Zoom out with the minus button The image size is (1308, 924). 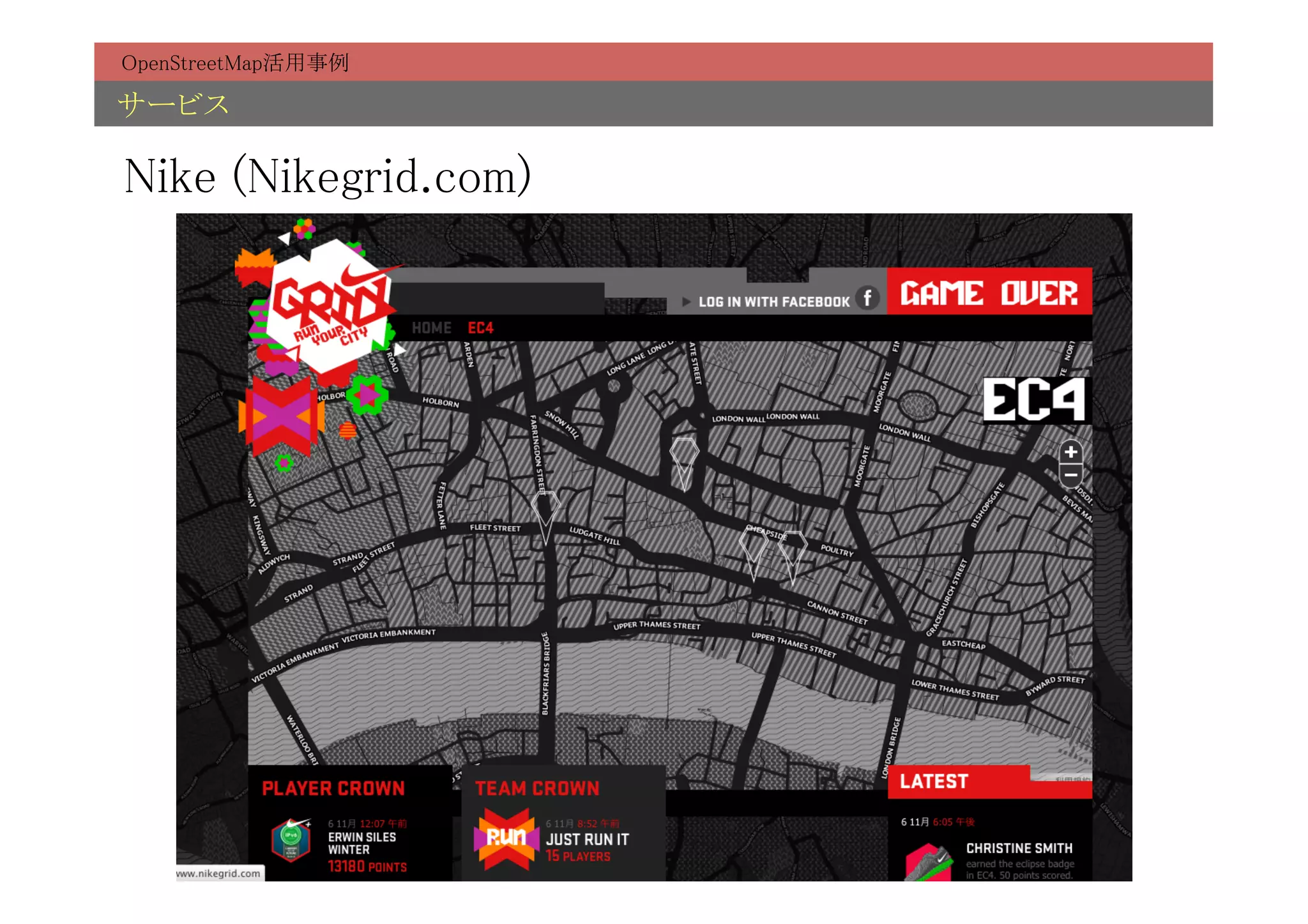point(1071,476)
